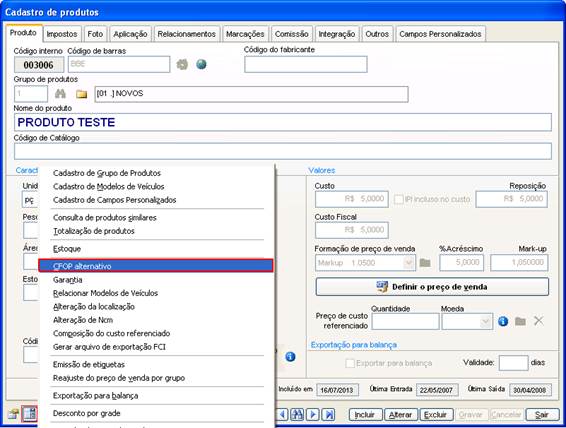566x428 pixels.
Task: Click the Quantidade input field
Action: [x=405, y=321]
